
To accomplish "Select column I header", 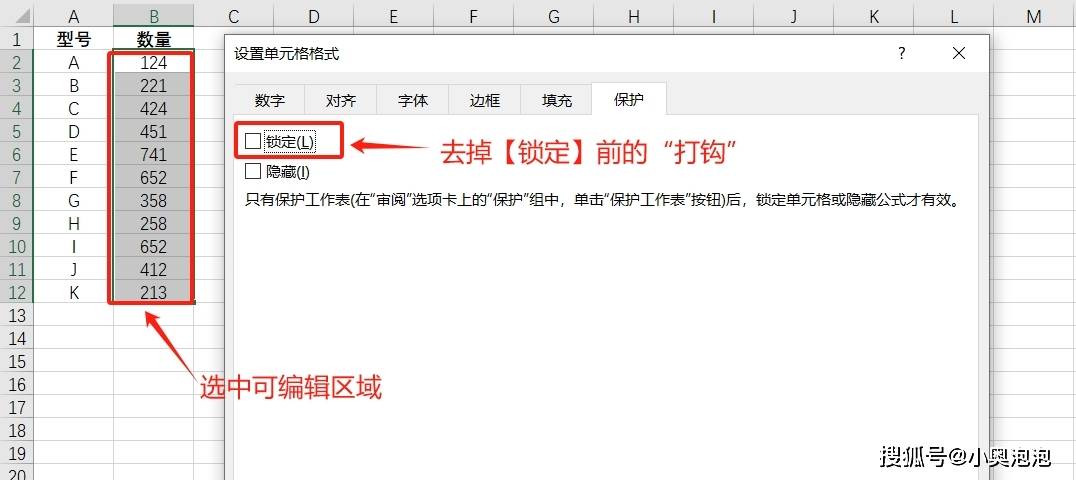I will [714, 16].
